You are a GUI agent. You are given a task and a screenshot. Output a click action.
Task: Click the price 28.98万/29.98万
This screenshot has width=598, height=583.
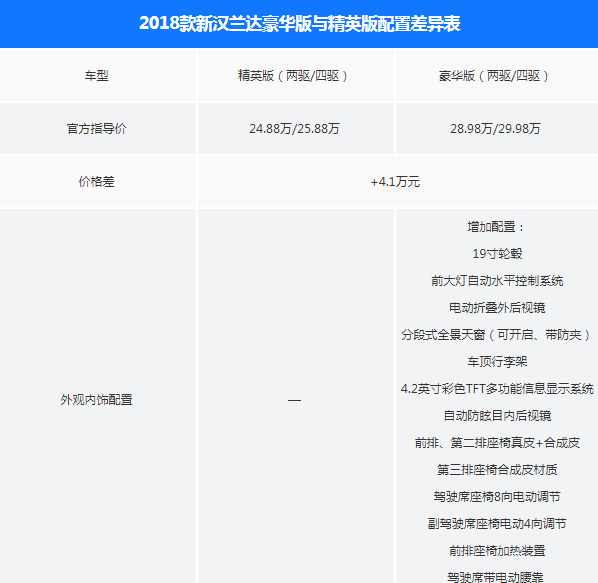495,128
